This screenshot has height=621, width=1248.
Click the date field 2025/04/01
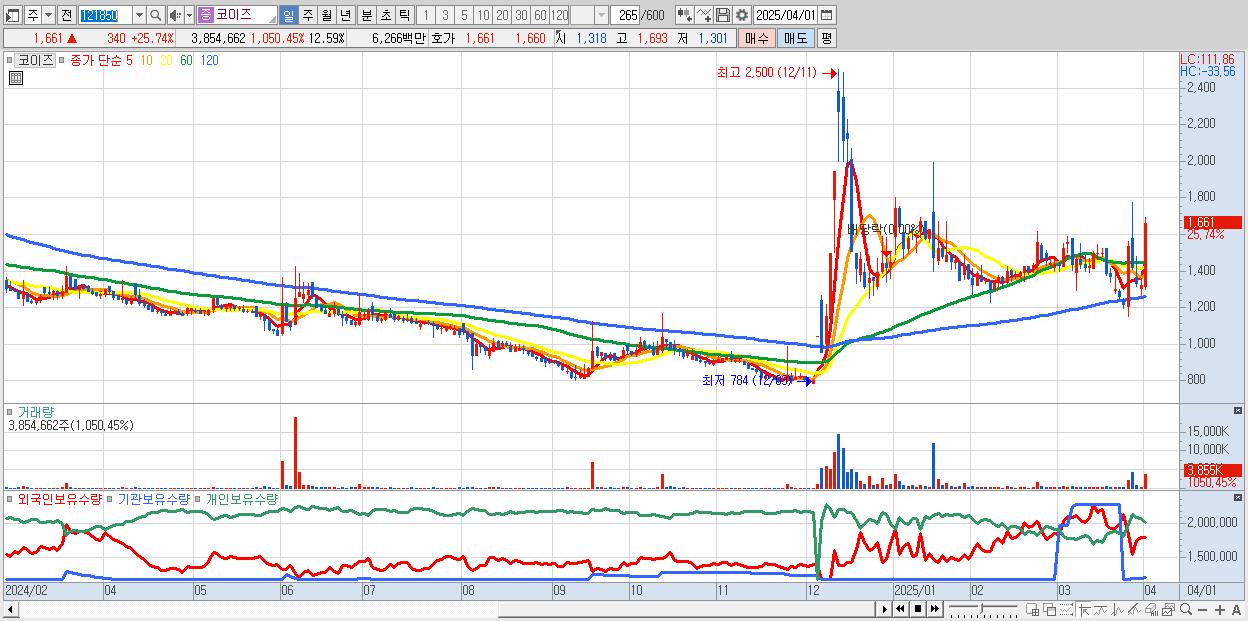coord(785,15)
